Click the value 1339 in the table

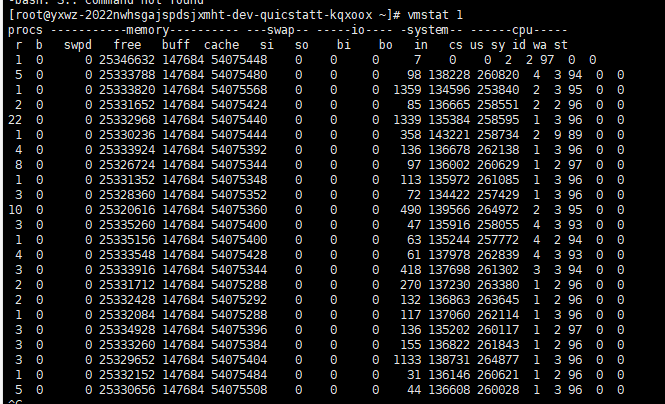(x=407, y=120)
